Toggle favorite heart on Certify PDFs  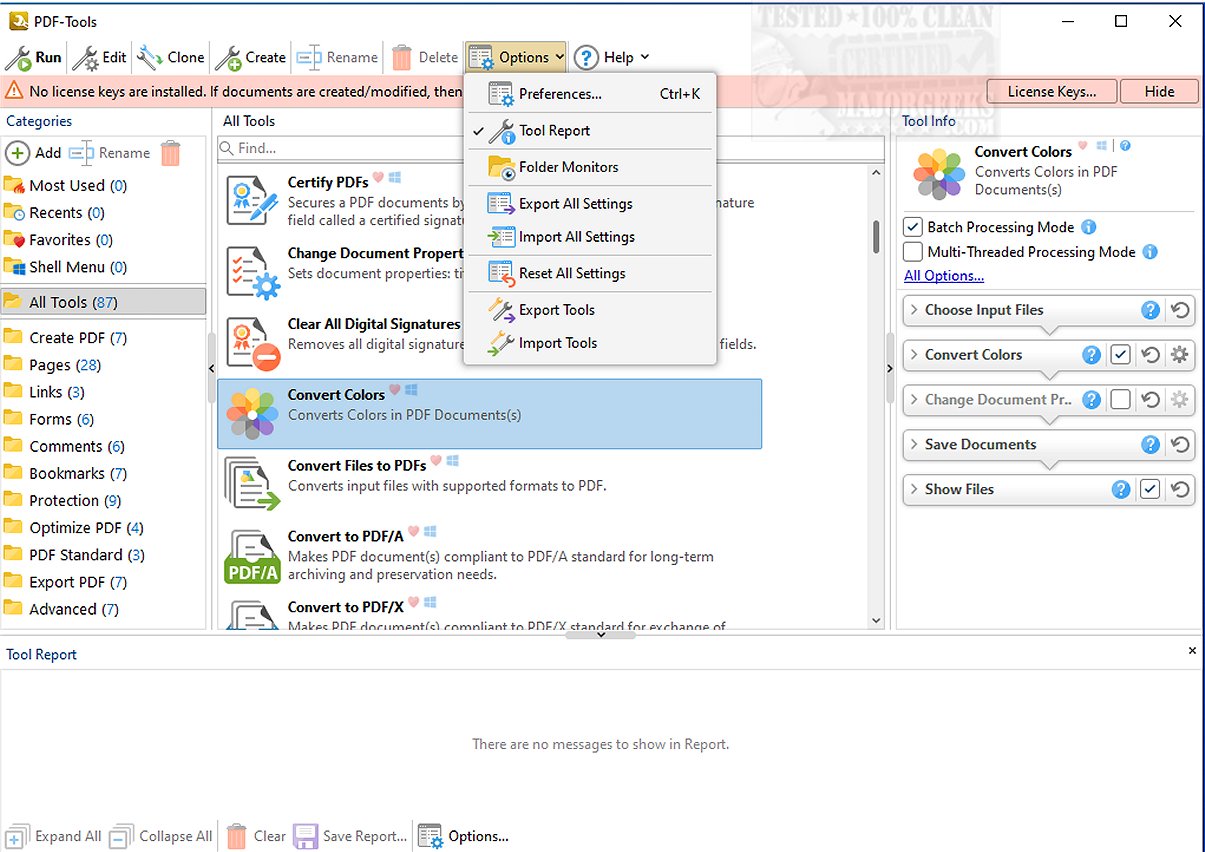coord(378,178)
